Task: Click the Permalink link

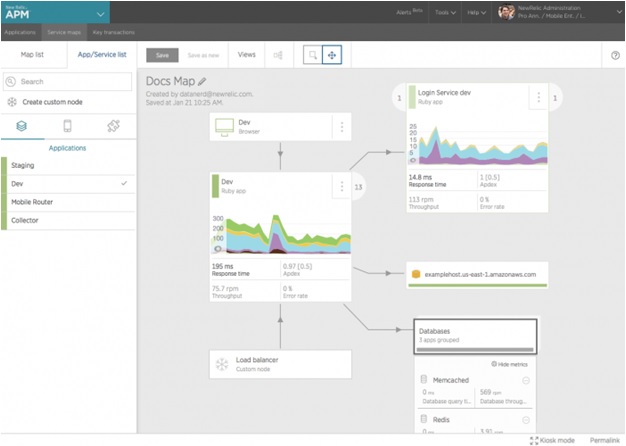Action: [x=605, y=440]
